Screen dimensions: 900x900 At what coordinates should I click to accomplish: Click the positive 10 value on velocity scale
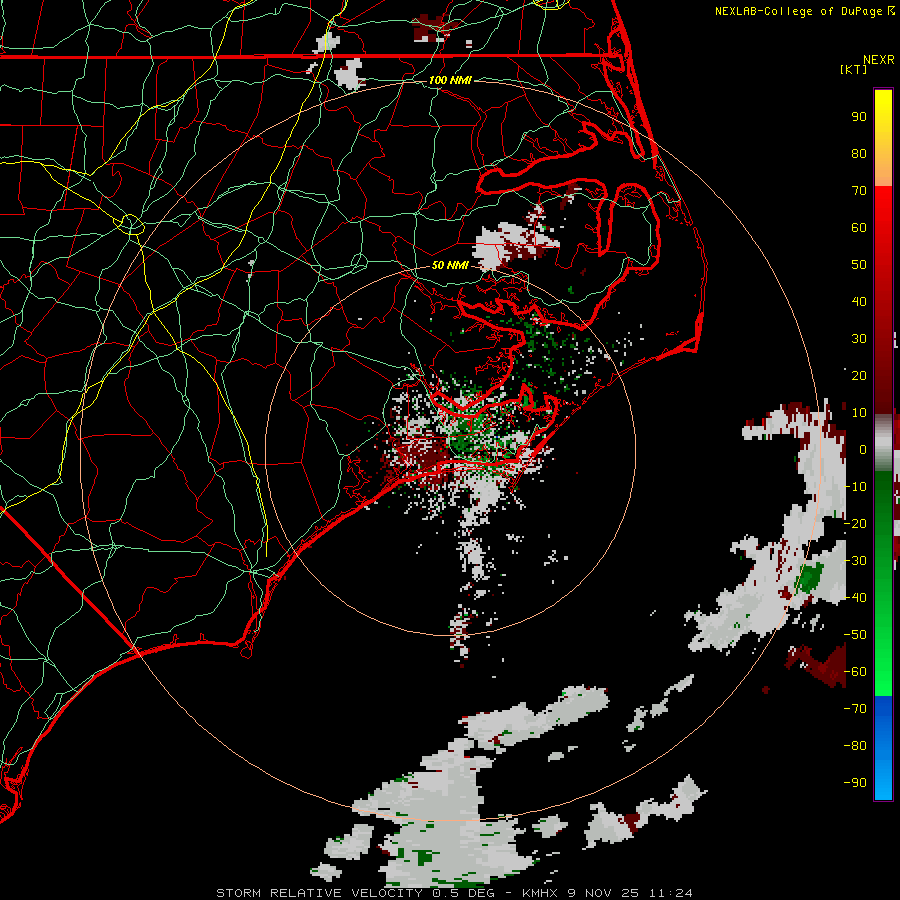[x=859, y=413]
